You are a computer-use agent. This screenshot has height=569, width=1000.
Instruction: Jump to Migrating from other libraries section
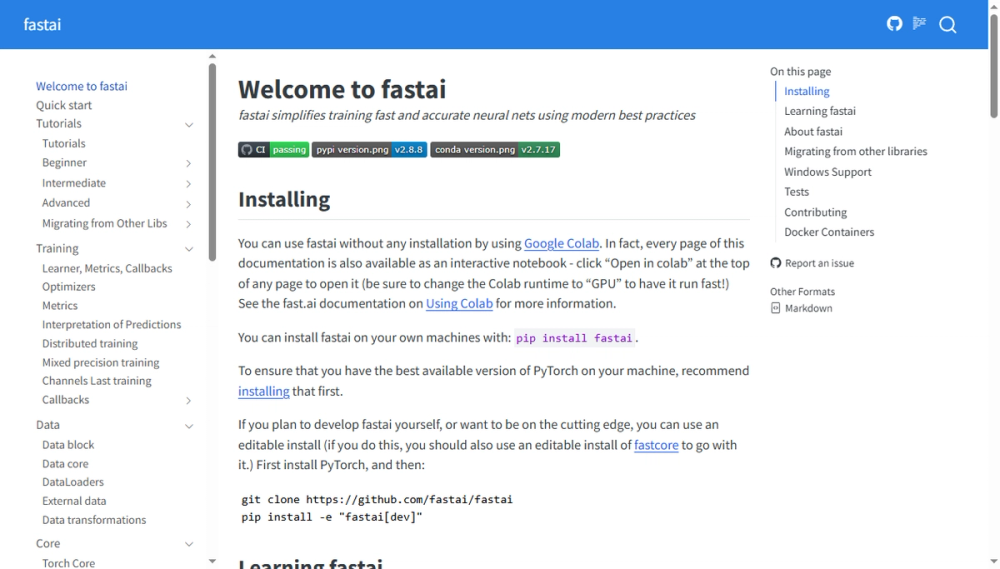pyautogui.click(x=856, y=151)
